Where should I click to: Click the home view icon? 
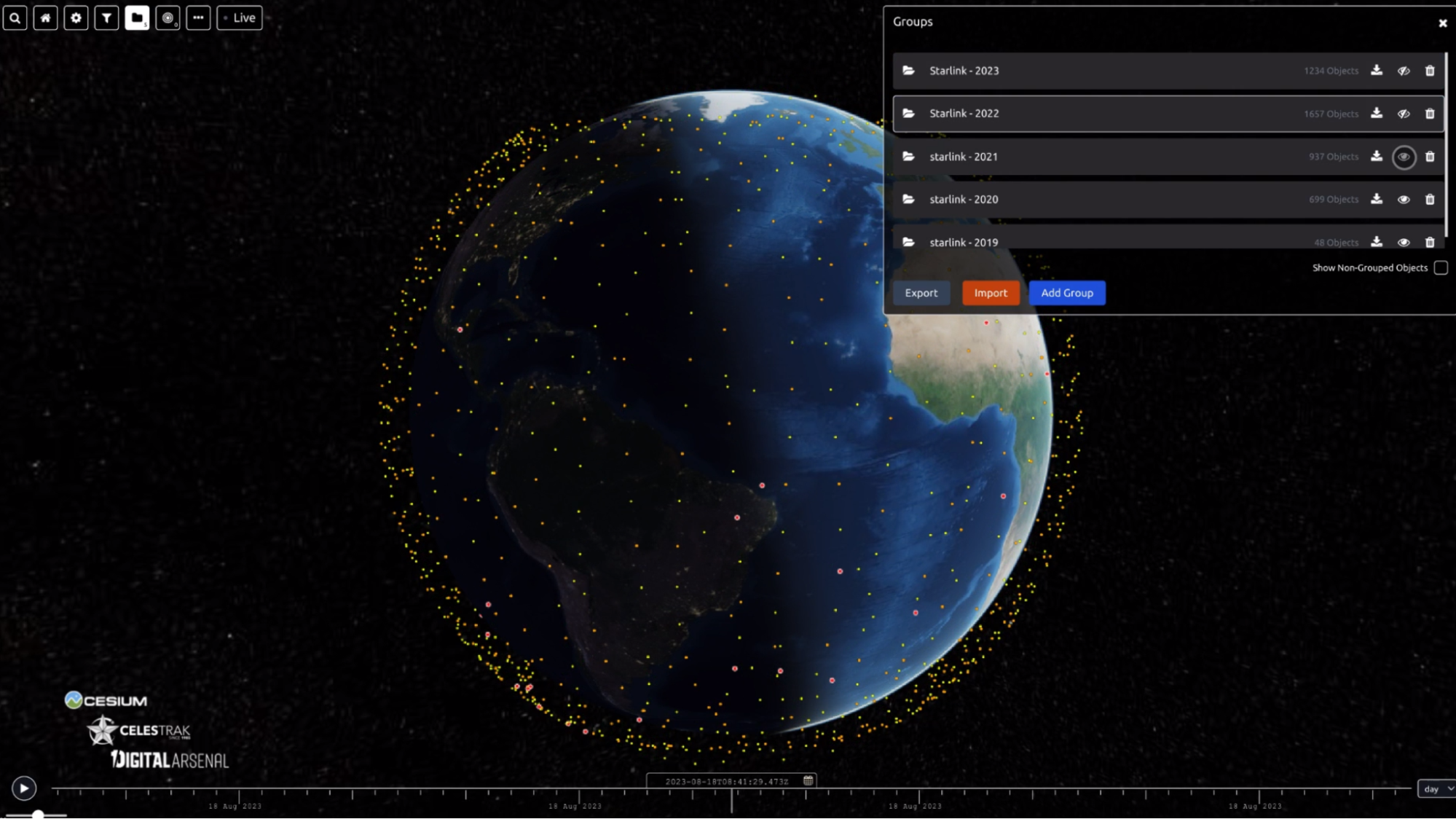coord(45,17)
